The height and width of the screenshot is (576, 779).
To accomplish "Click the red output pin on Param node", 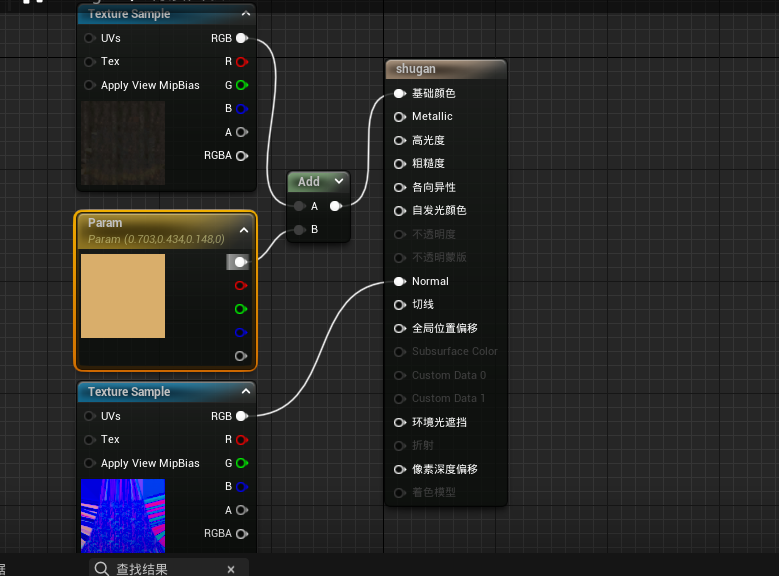I will coord(240,286).
